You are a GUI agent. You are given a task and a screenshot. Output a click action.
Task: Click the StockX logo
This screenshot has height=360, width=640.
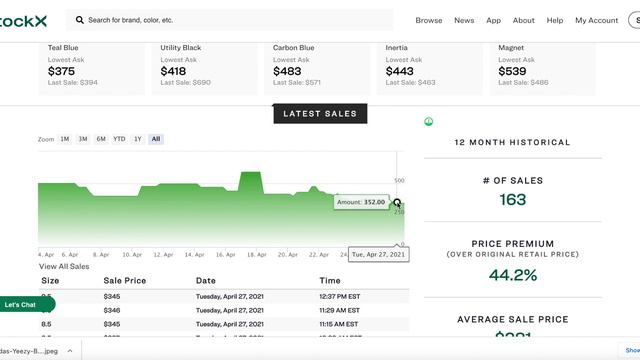click(x=23, y=21)
